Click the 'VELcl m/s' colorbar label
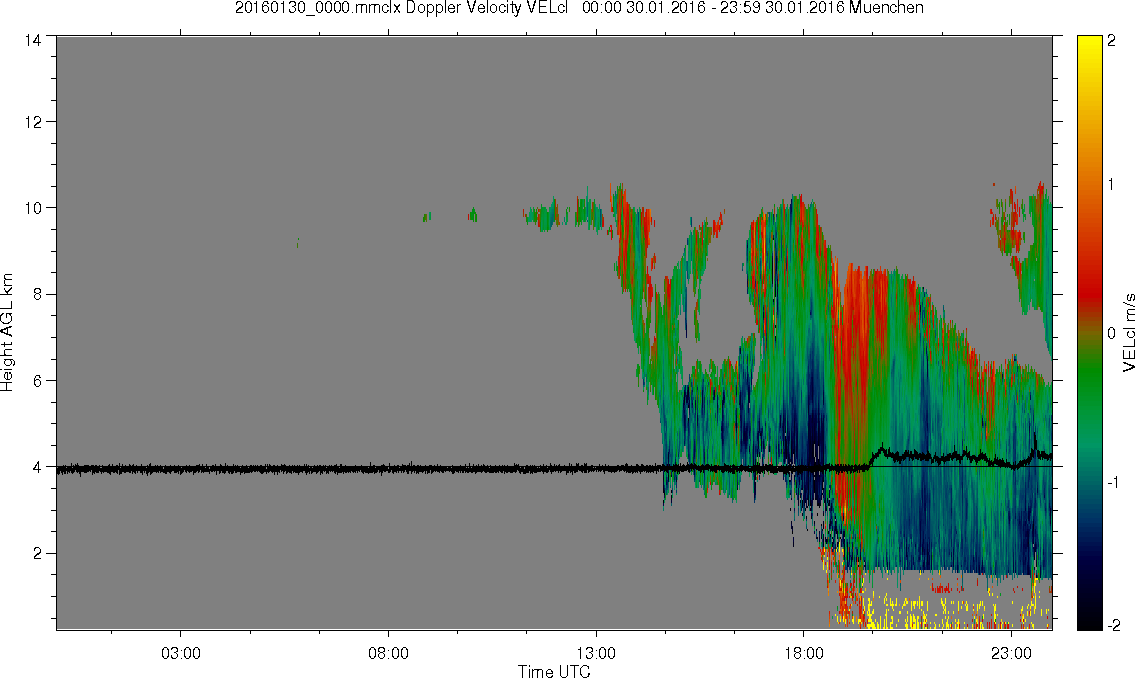1135x678 pixels. coord(1128,333)
